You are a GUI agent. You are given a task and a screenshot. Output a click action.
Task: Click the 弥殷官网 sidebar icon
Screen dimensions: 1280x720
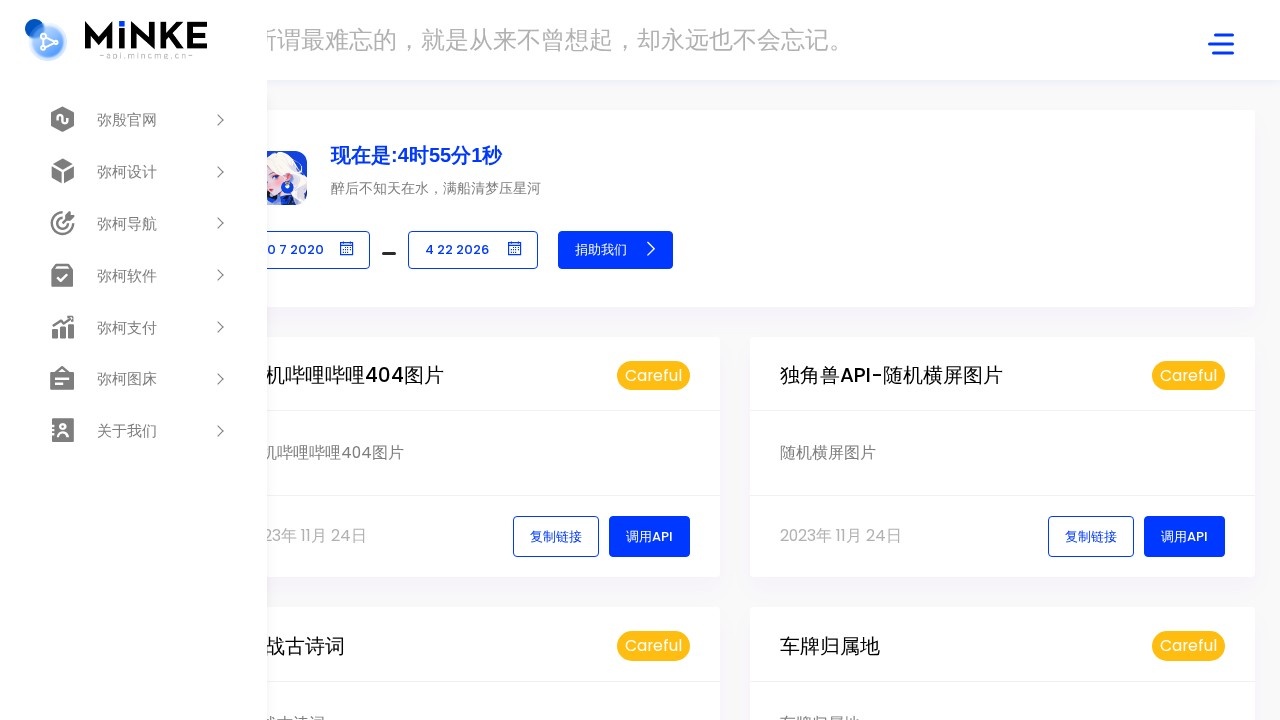[x=62, y=120]
